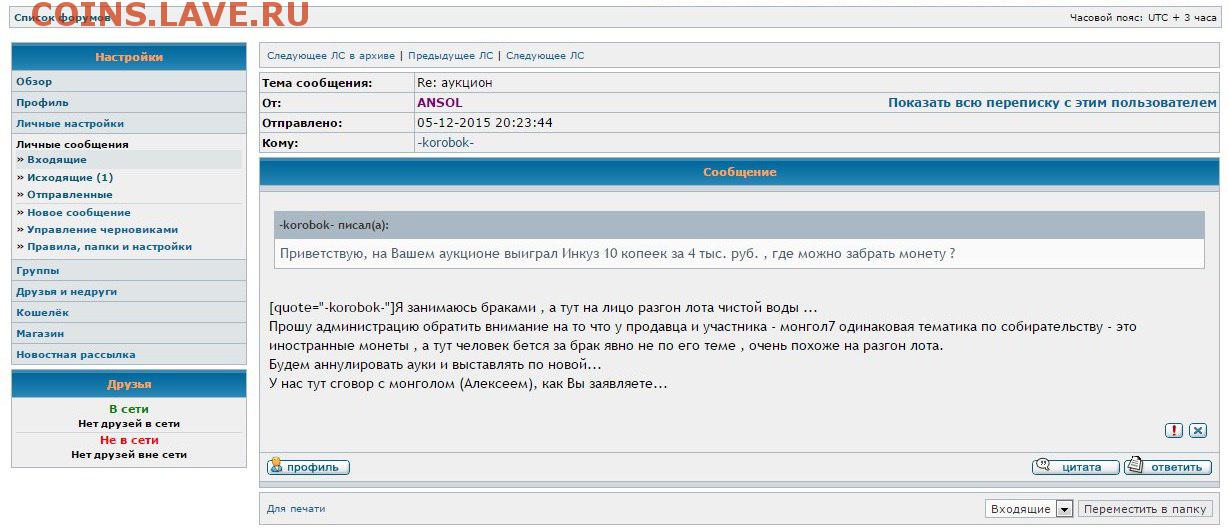
Task: Open Список форумов link
Action: pos(62,18)
